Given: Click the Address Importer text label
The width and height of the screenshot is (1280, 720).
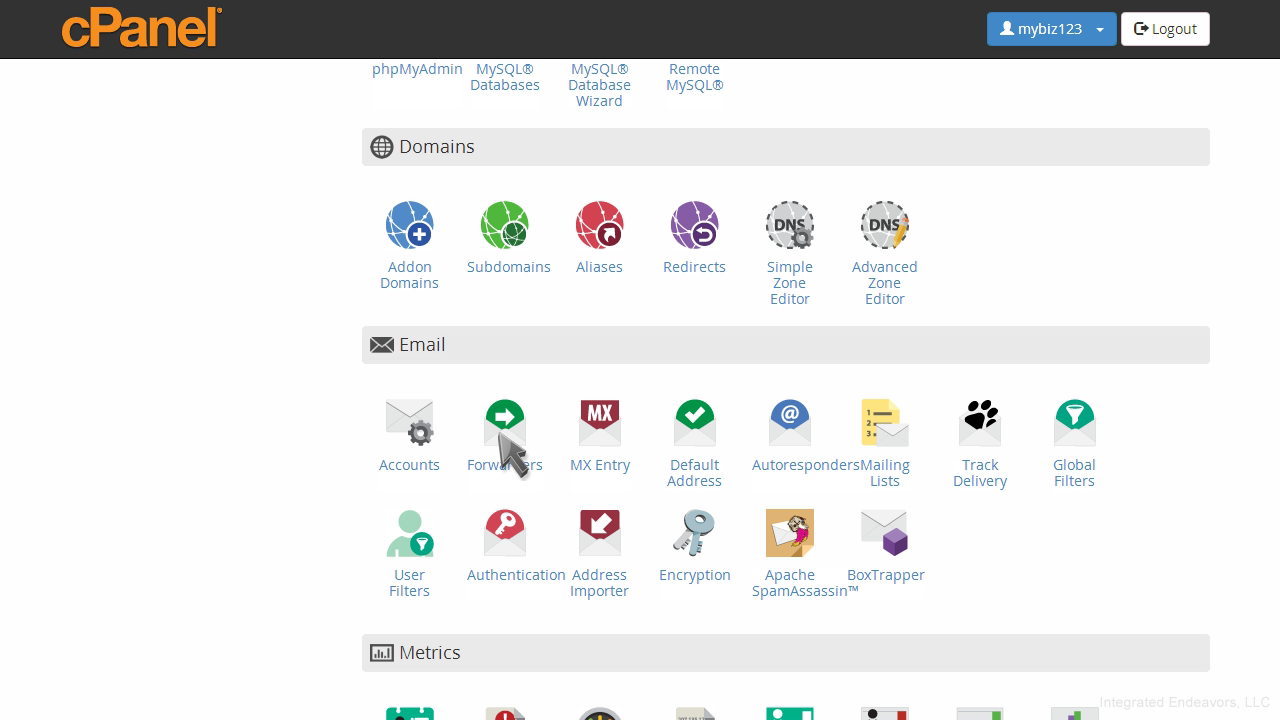Looking at the screenshot, I should point(599,583).
